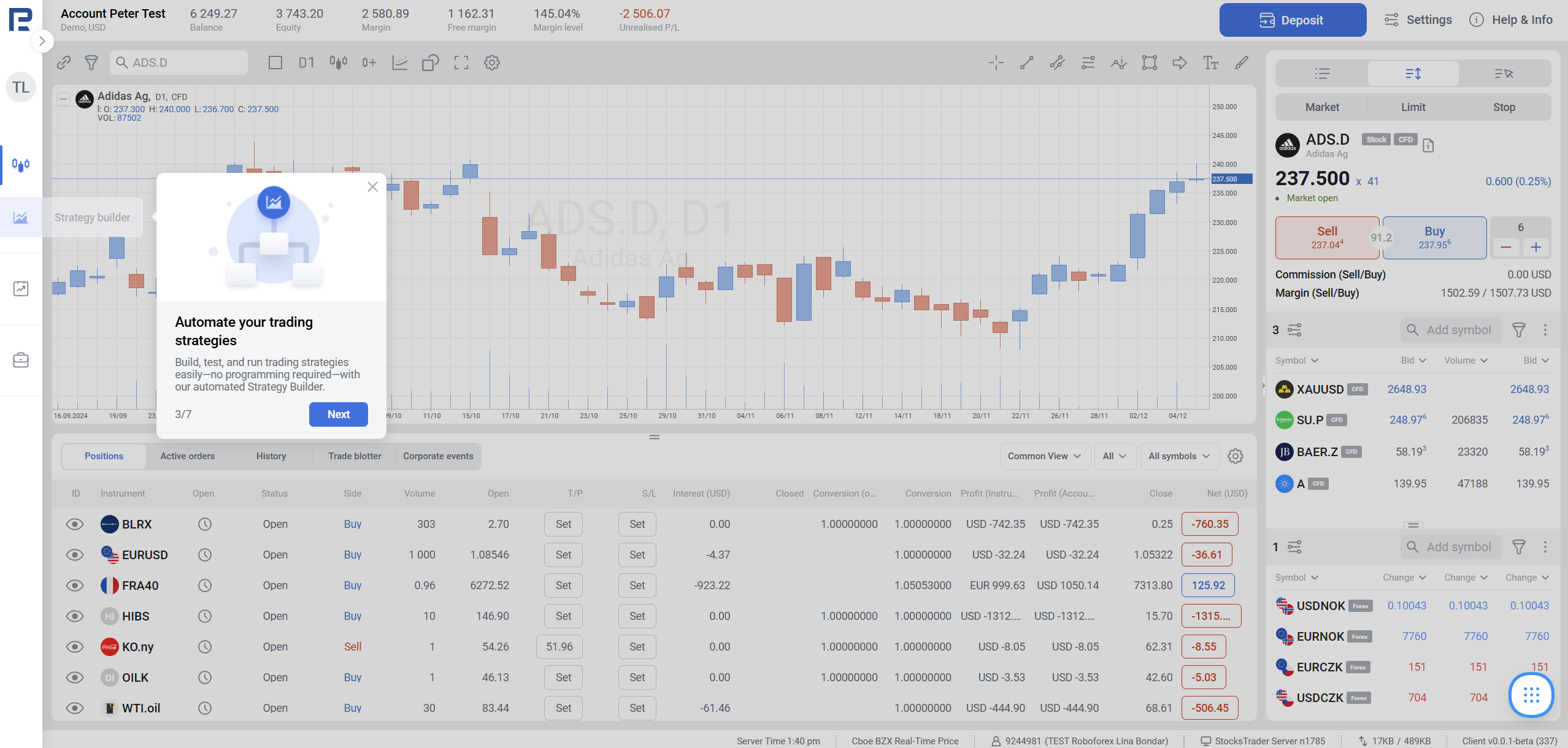Open the portfolio briefcase sidebar icon
Viewport: 1568px width, 748px height.
(x=21, y=360)
